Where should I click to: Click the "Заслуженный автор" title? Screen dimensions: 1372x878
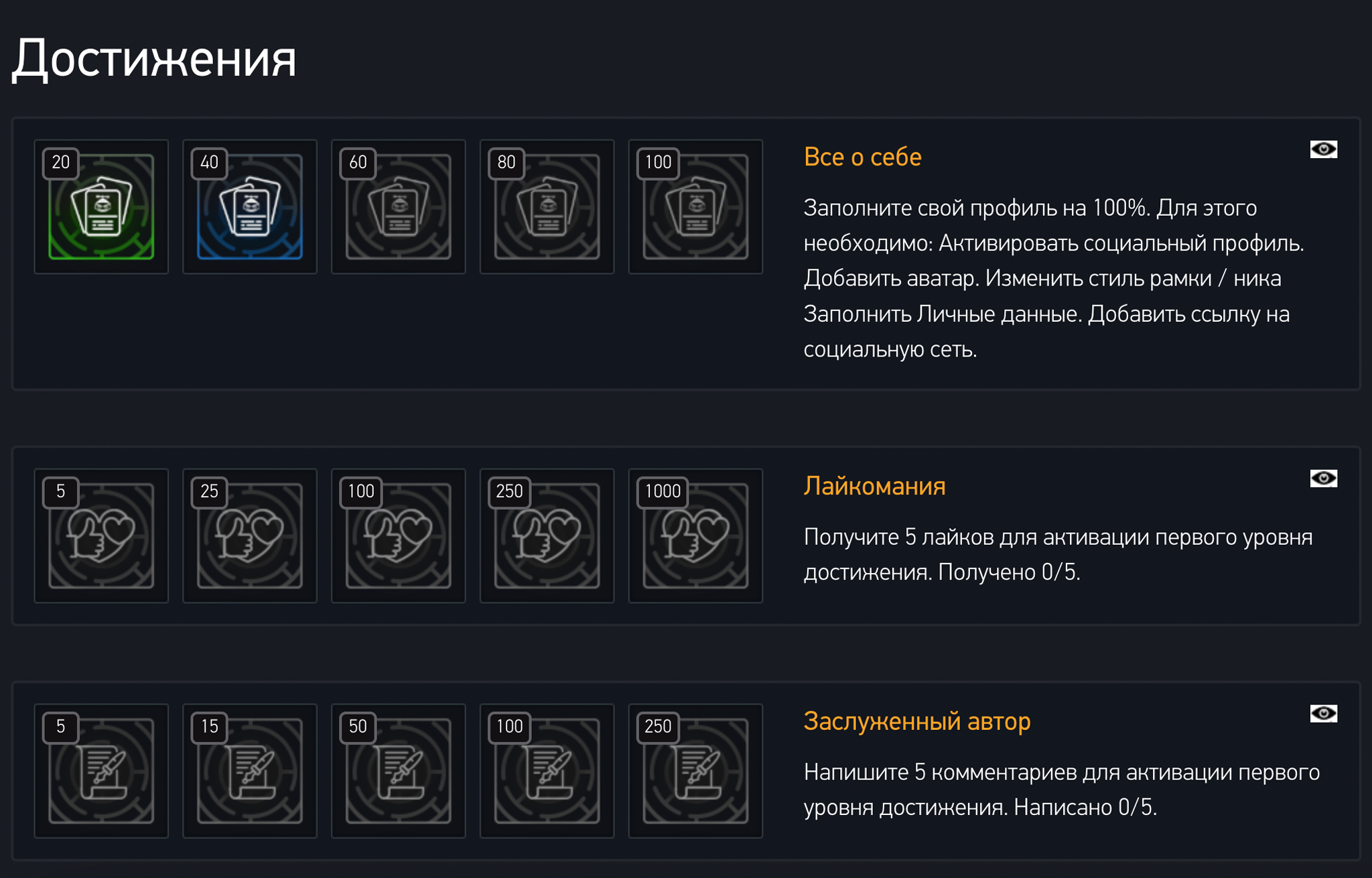916,721
